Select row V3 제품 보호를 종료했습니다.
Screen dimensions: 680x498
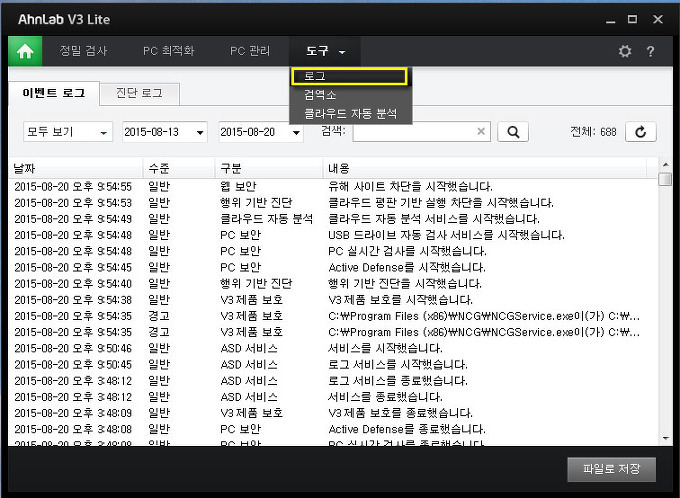click(x=333, y=413)
